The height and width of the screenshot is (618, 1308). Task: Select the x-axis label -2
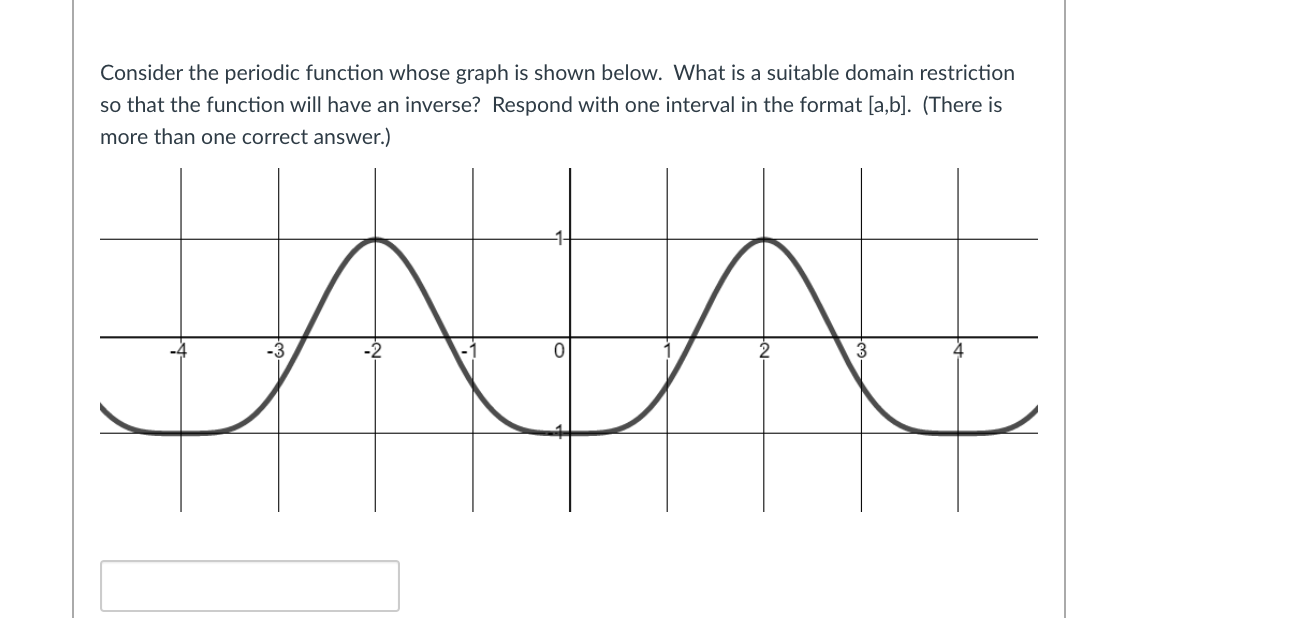(x=373, y=351)
